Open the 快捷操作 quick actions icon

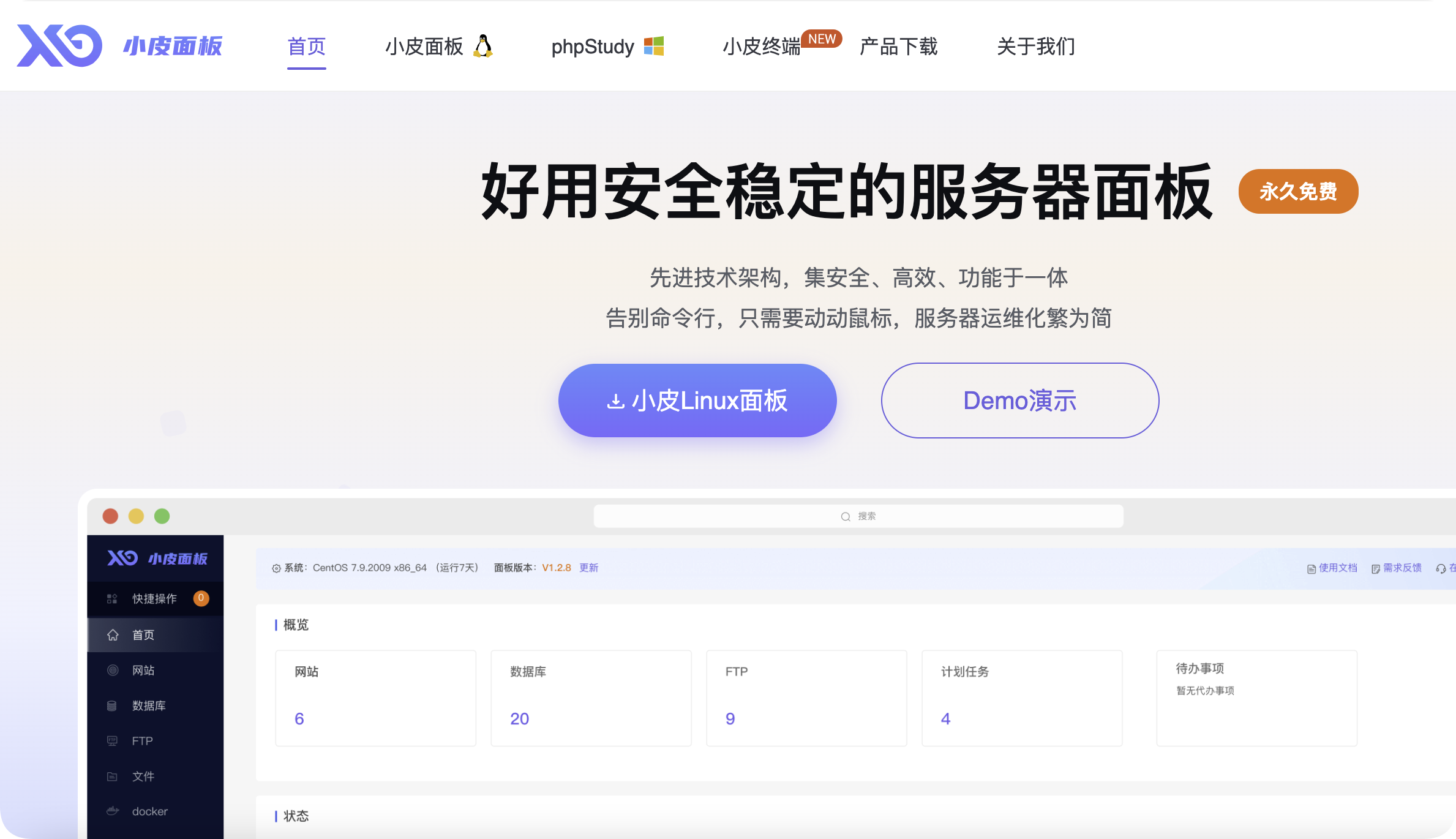coord(111,598)
